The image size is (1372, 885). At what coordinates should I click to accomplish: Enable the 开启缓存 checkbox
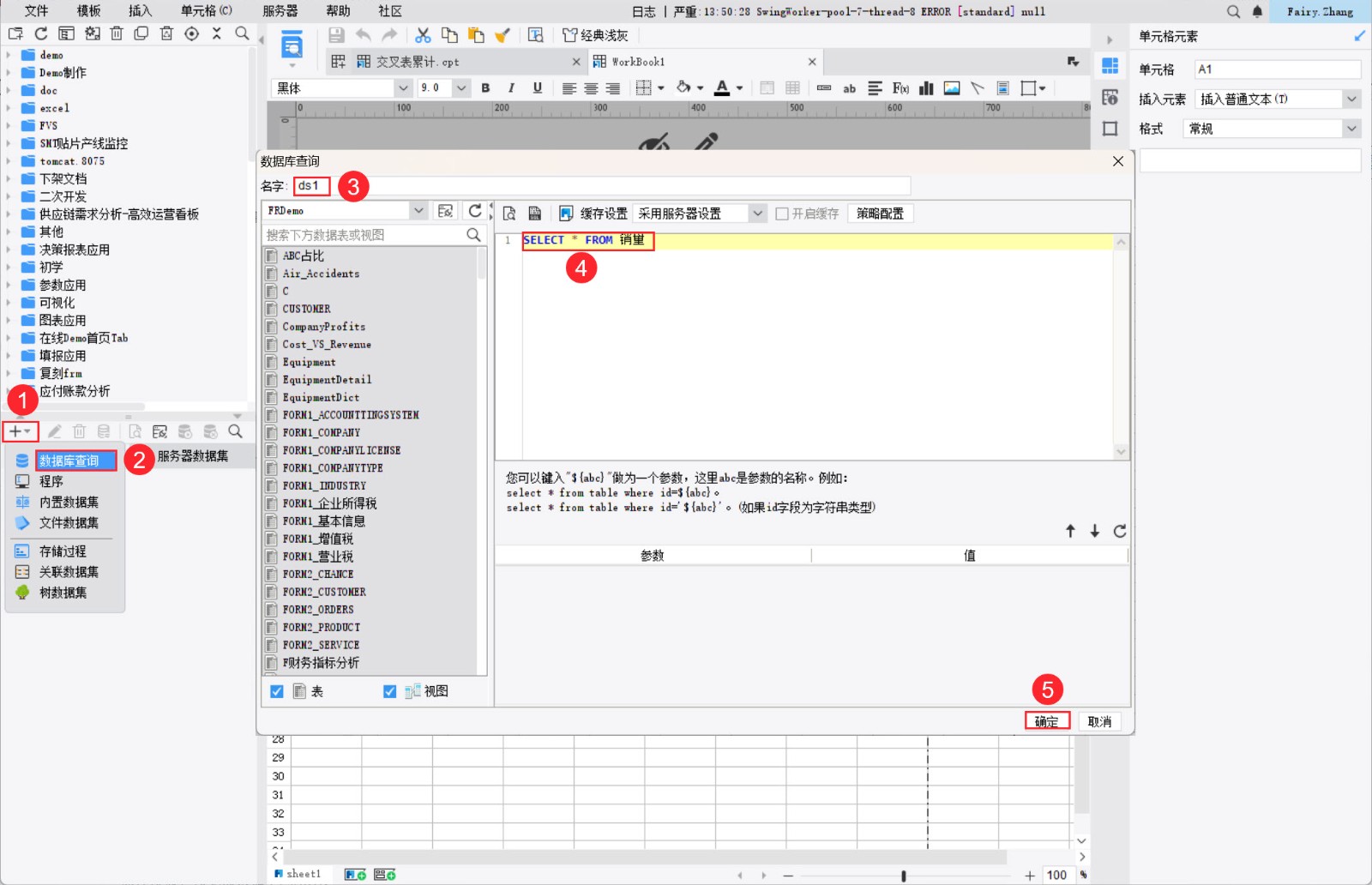pyautogui.click(x=782, y=214)
